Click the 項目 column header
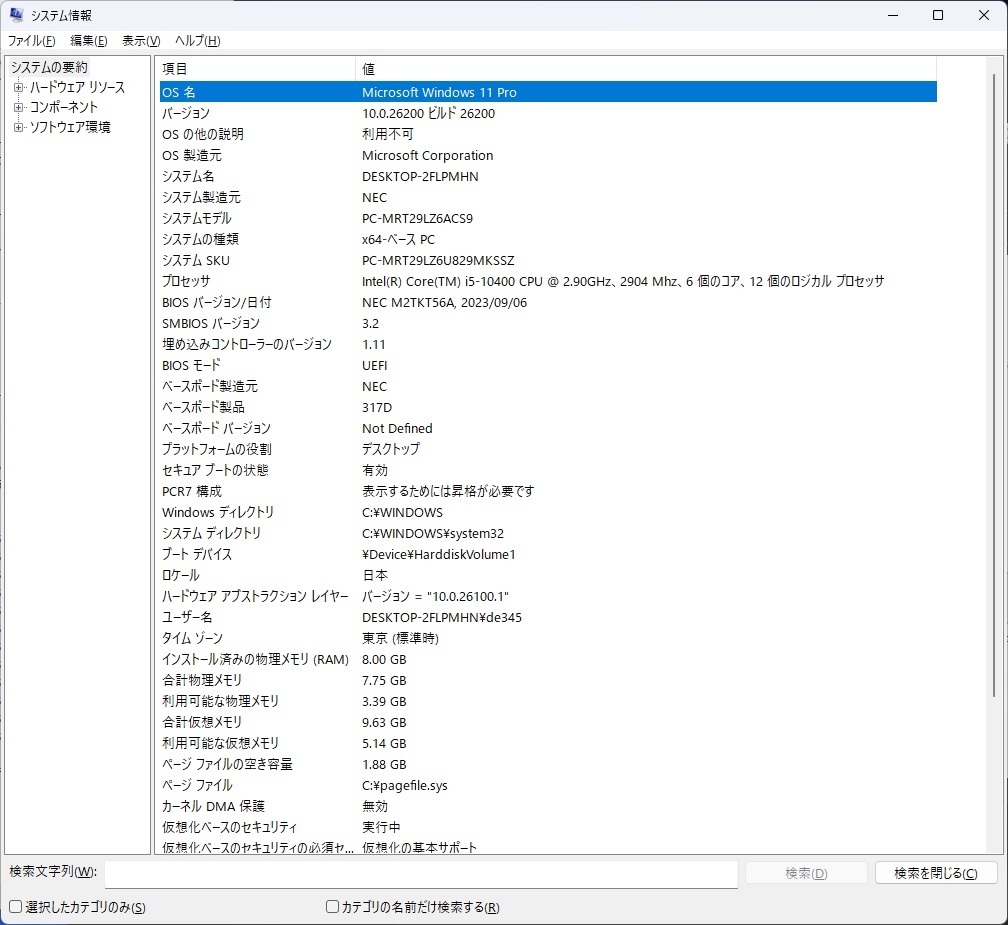This screenshot has width=1008, height=925. tap(255, 68)
